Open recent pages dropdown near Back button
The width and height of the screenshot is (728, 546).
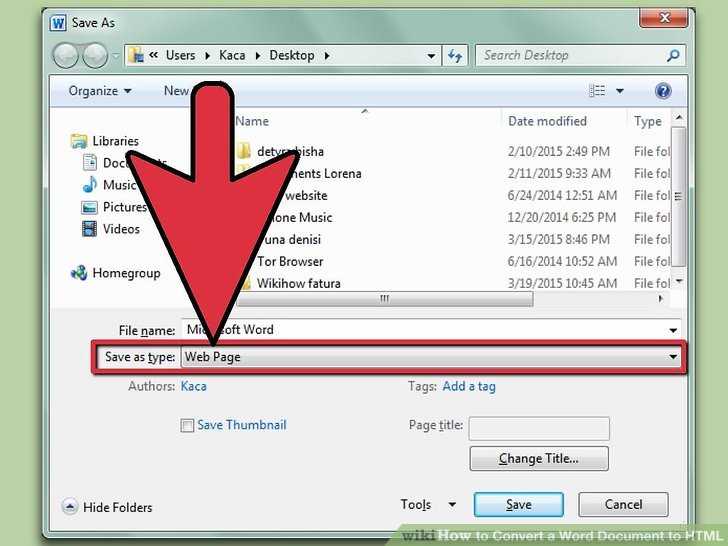click(116, 56)
